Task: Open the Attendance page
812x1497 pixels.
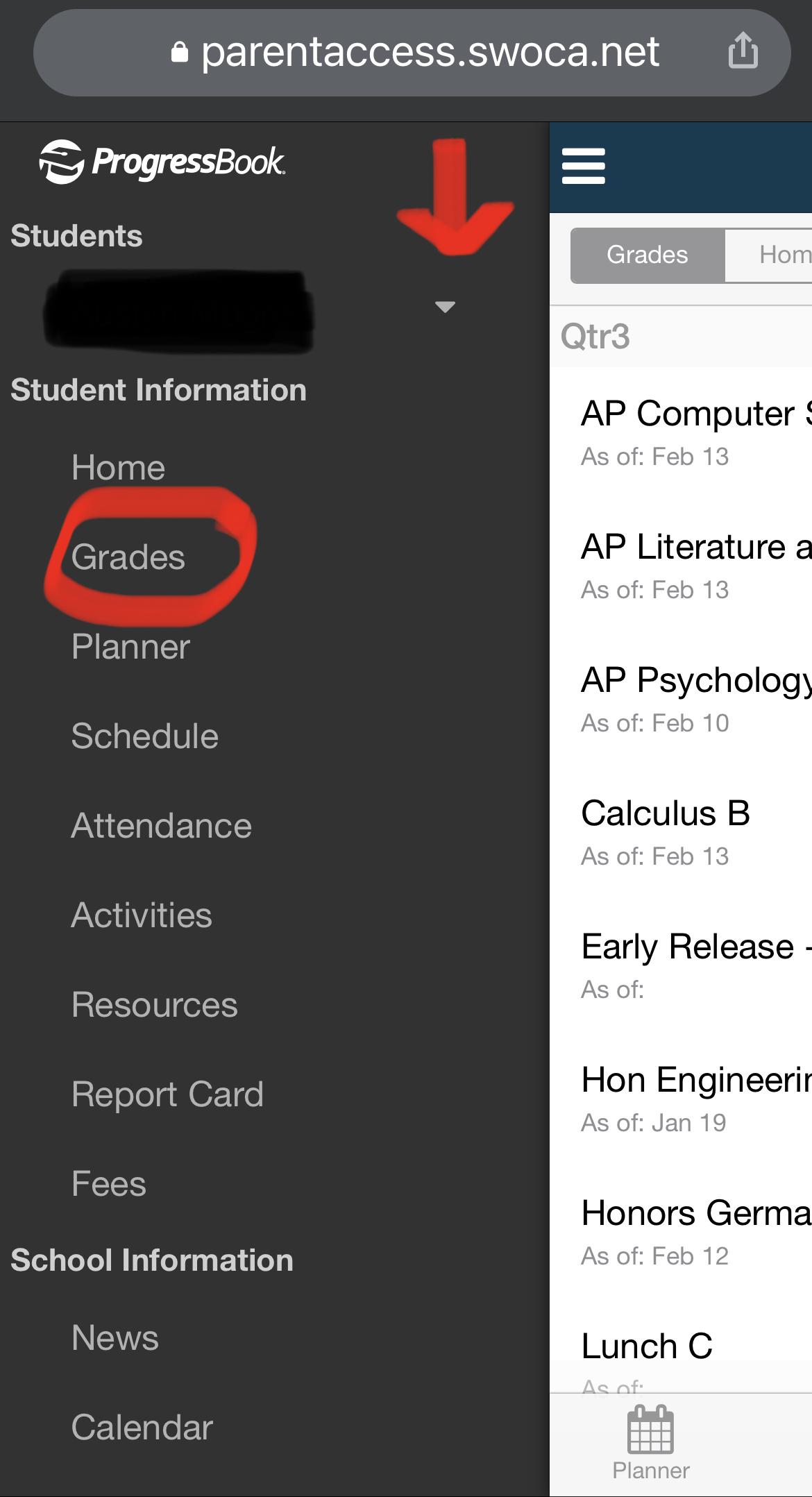Action: click(x=161, y=825)
